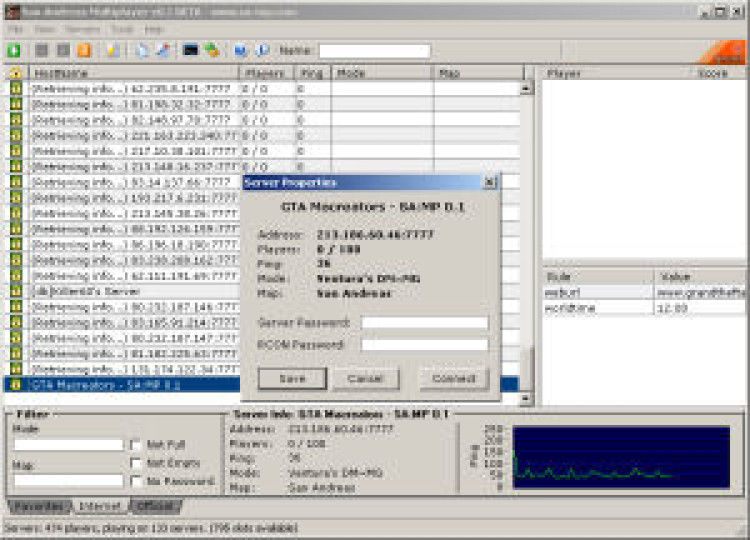Click the orange square toolbar icon
The width and height of the screenshot is (750, 540).
pos(85,50)
